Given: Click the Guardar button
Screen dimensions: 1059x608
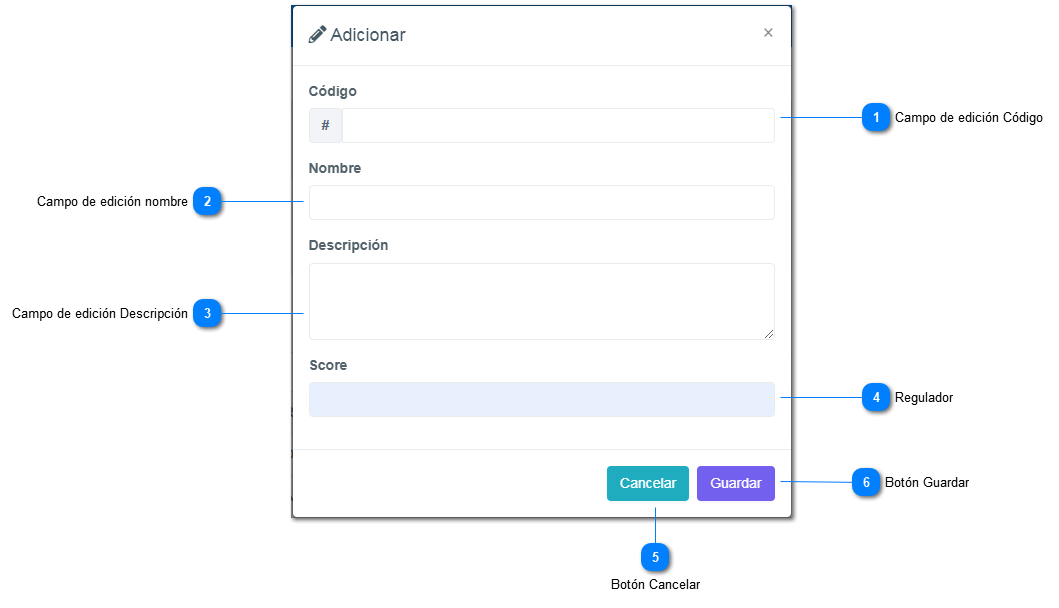Looking at the screenshot, I should tap(735, 483).
